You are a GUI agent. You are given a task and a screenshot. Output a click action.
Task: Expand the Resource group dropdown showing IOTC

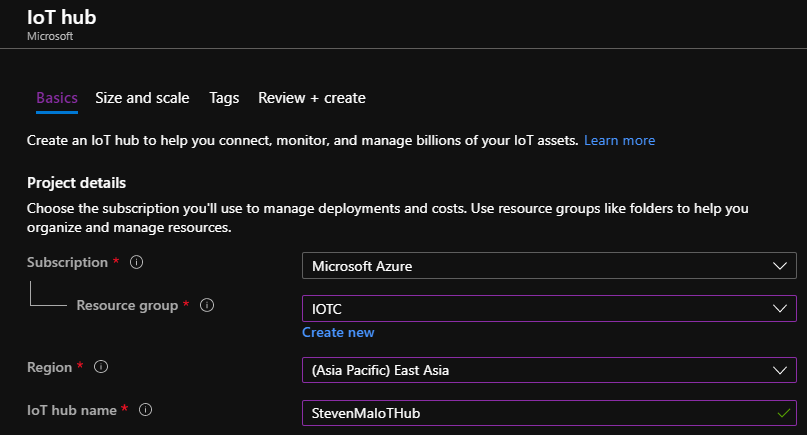549,308
